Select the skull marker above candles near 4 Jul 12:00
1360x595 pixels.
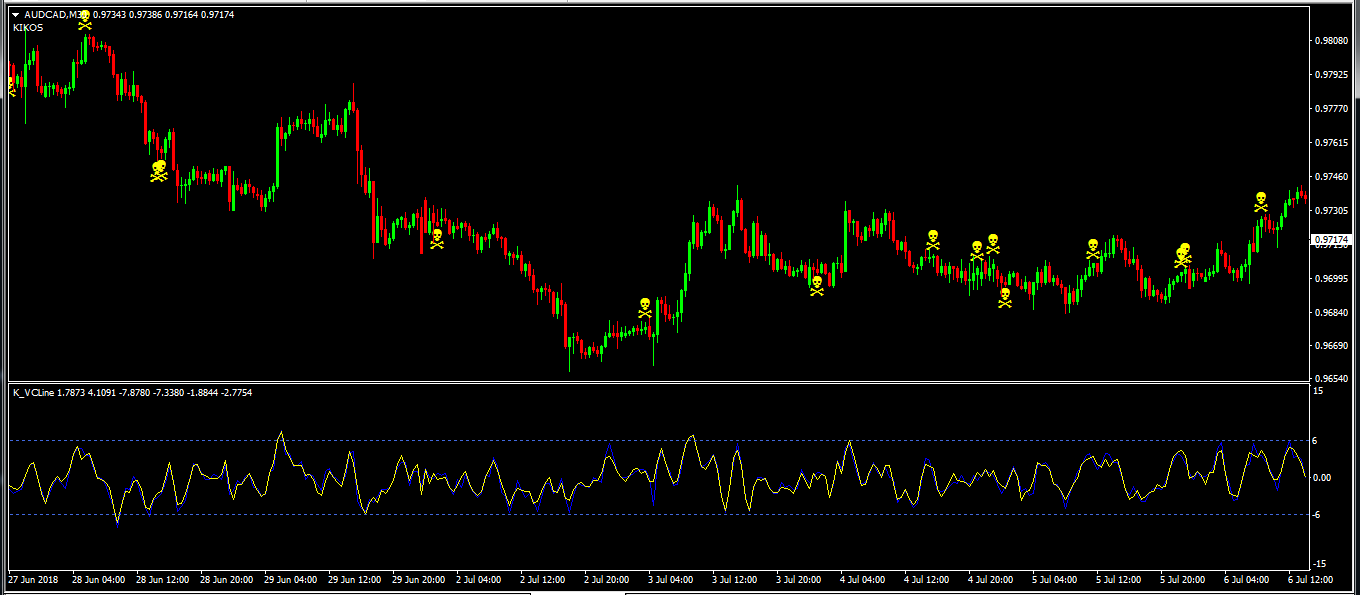point(932,239)
